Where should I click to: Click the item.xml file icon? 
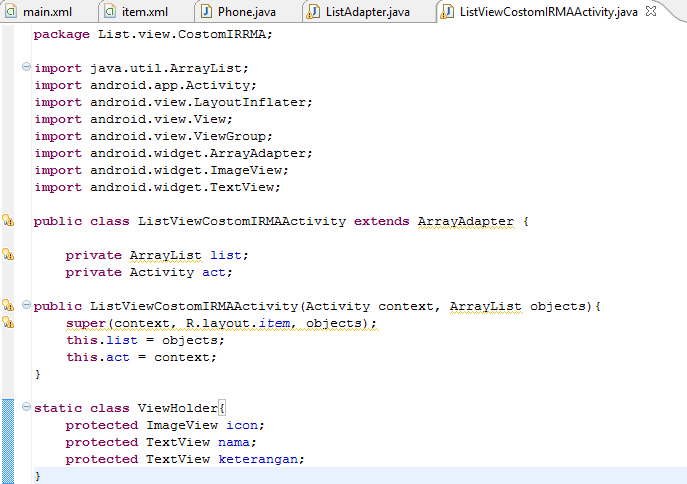point(110,11)
